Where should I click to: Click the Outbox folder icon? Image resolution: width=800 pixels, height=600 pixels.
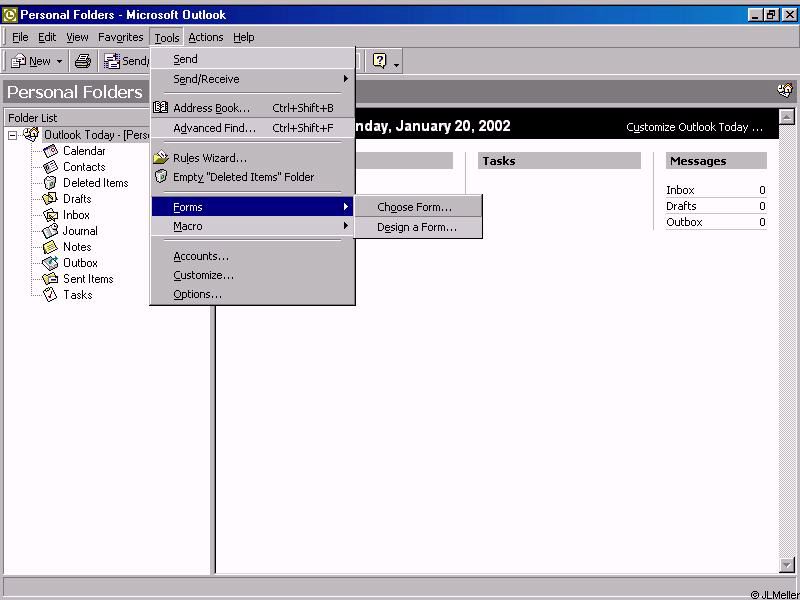coord(50,263)
